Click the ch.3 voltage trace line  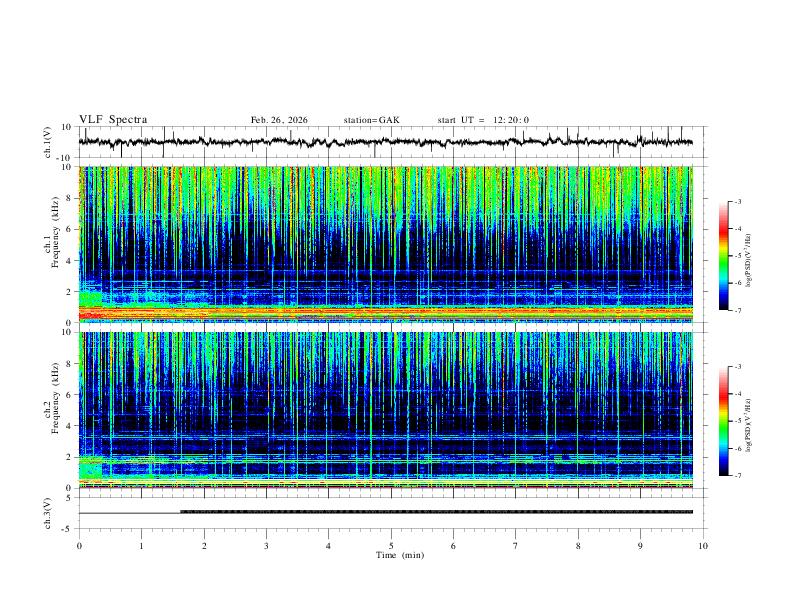point(386,512)
